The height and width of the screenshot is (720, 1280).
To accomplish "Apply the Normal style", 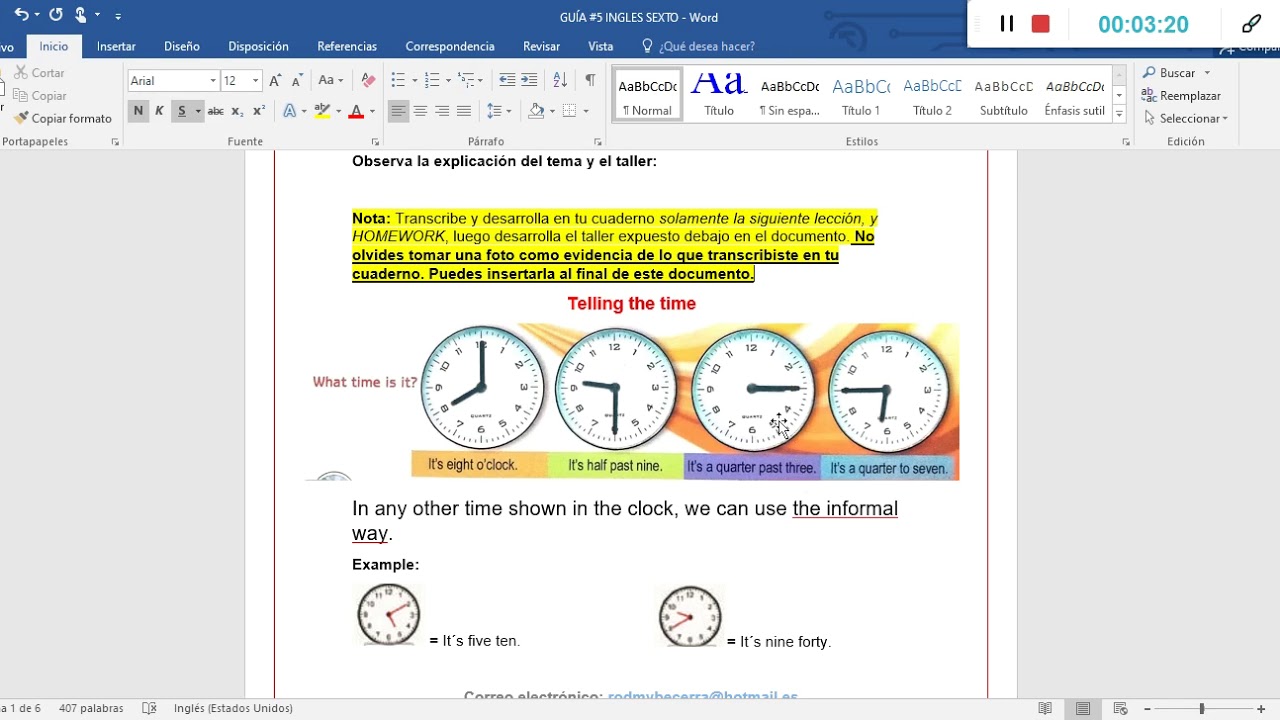I will (x=647, y=96).
